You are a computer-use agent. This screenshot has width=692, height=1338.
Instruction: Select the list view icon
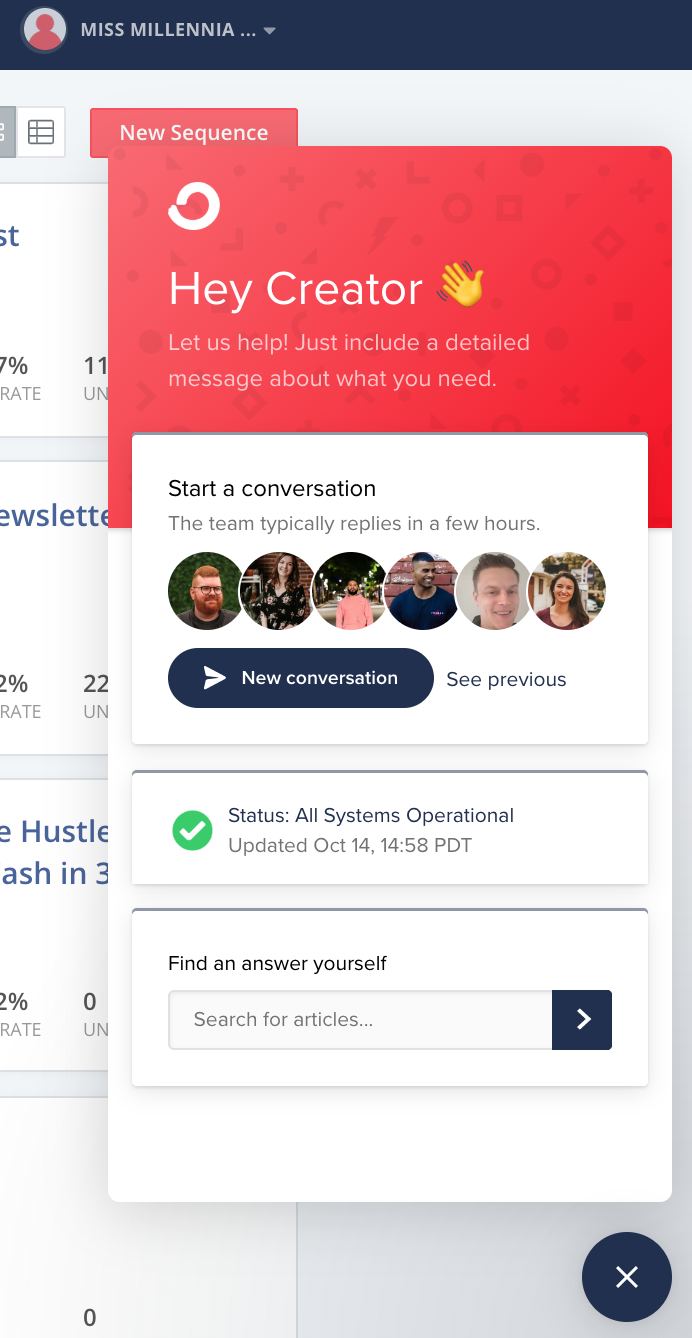(x=5, y=131)
